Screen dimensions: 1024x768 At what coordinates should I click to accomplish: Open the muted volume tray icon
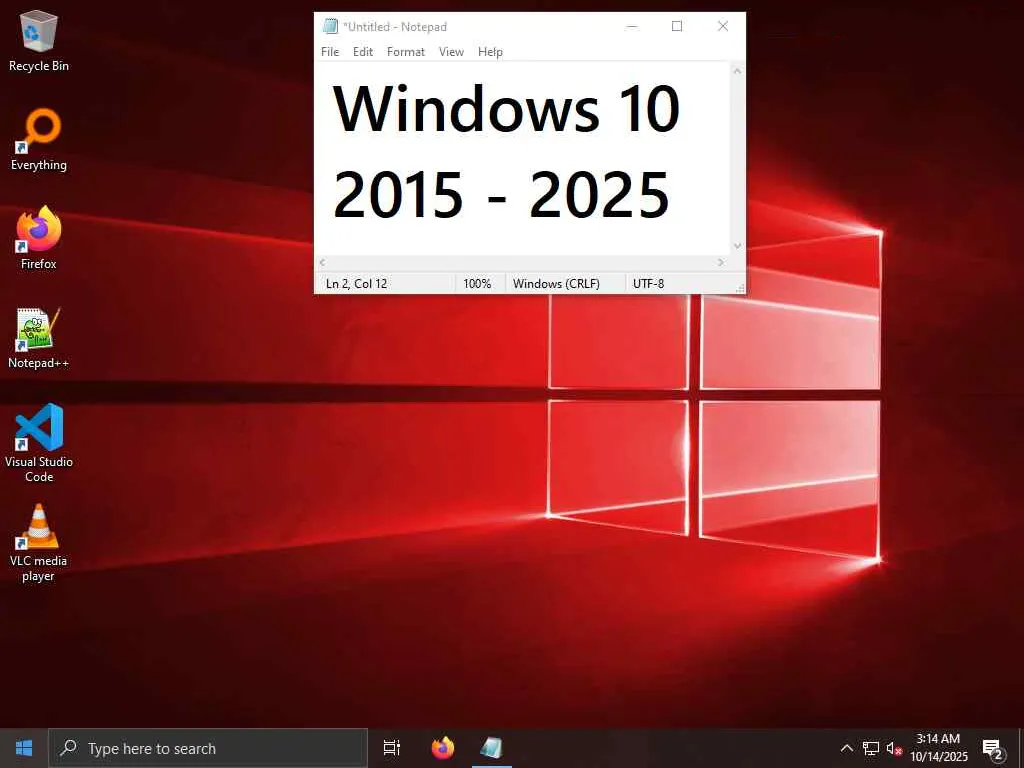click(893, 748)
